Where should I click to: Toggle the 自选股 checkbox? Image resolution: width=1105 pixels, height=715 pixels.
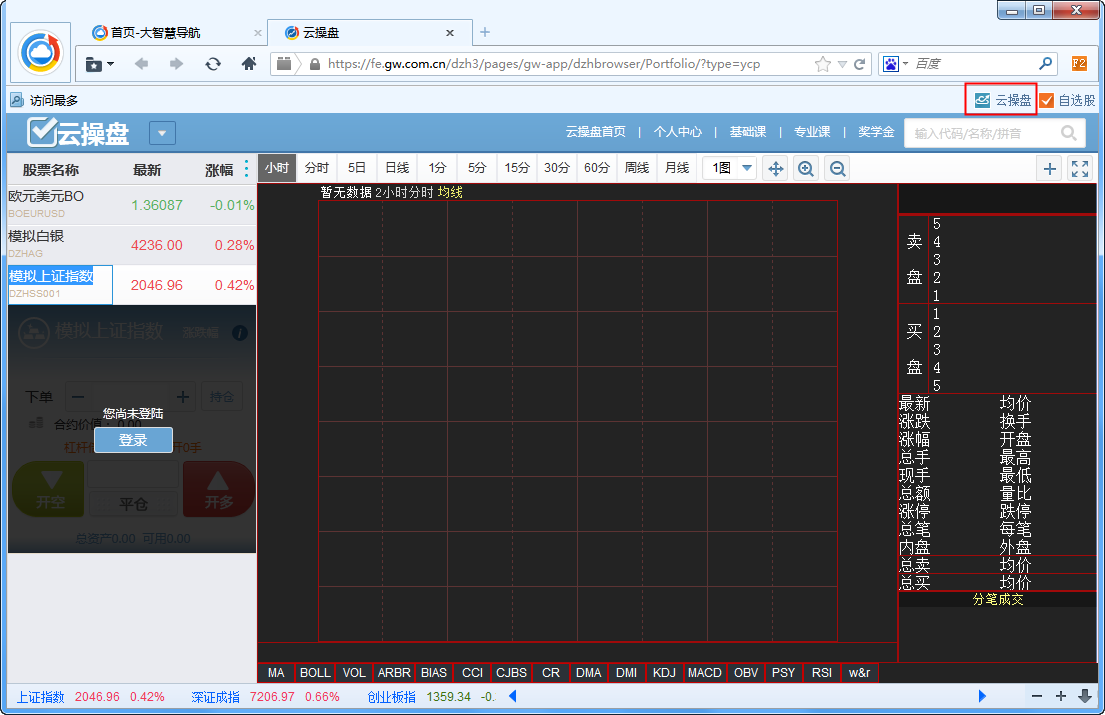coord(1047,100)
